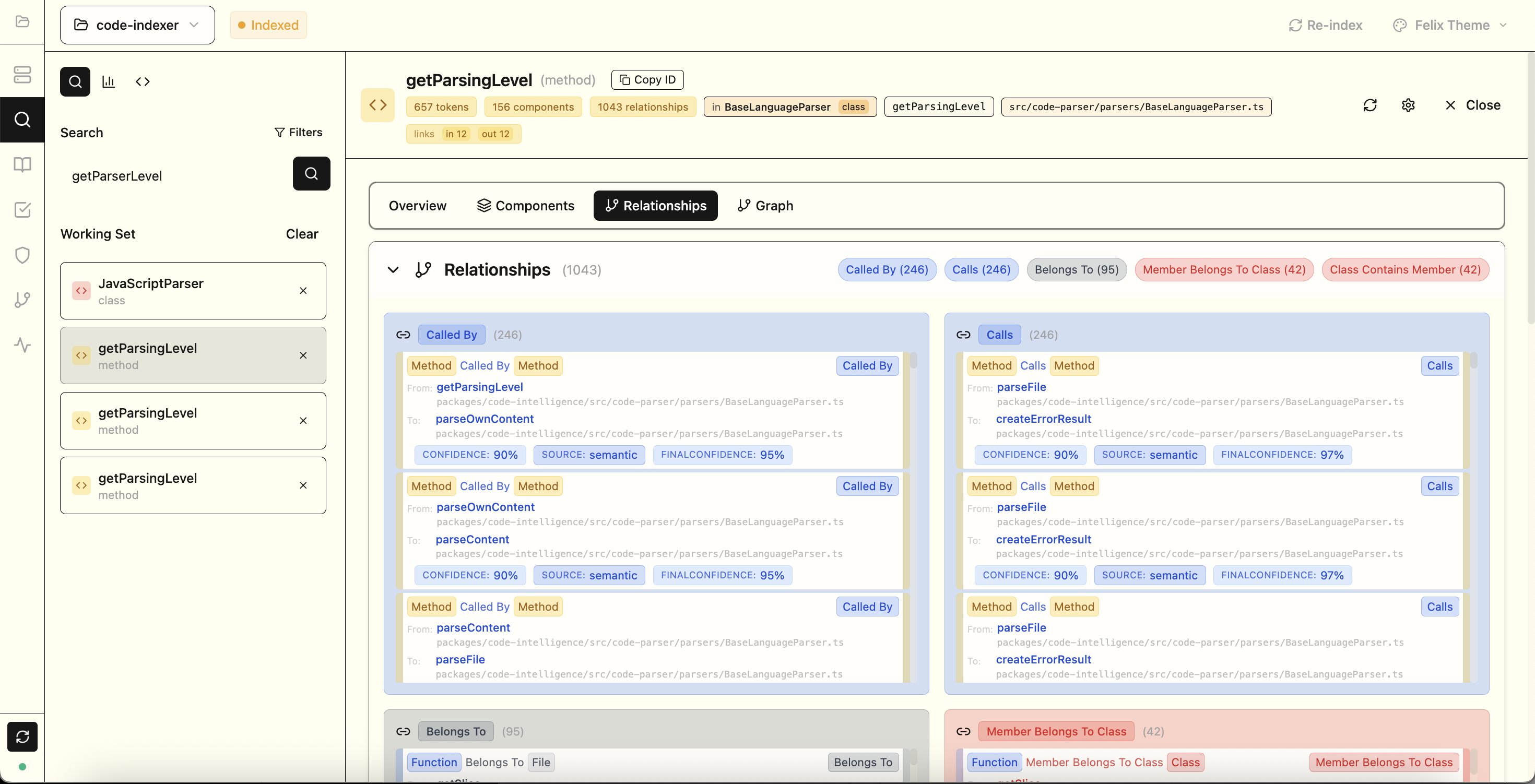Image resolution: width=1535 pixels, height=784 pixels.
Task: Click the checkbox task icon in sidebar
Action: coord(22,210)
